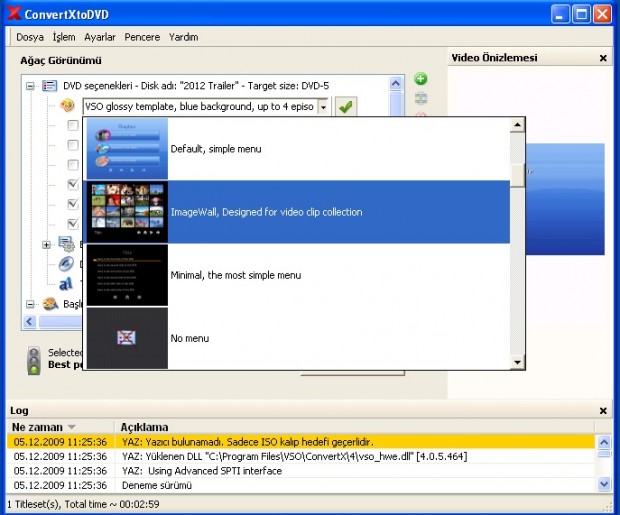The height and width of the screenshot is (515, 620).
Task: Collapse the DVD seçenekleri tree node
Action: pyautogui.click(x=30, y=87)
